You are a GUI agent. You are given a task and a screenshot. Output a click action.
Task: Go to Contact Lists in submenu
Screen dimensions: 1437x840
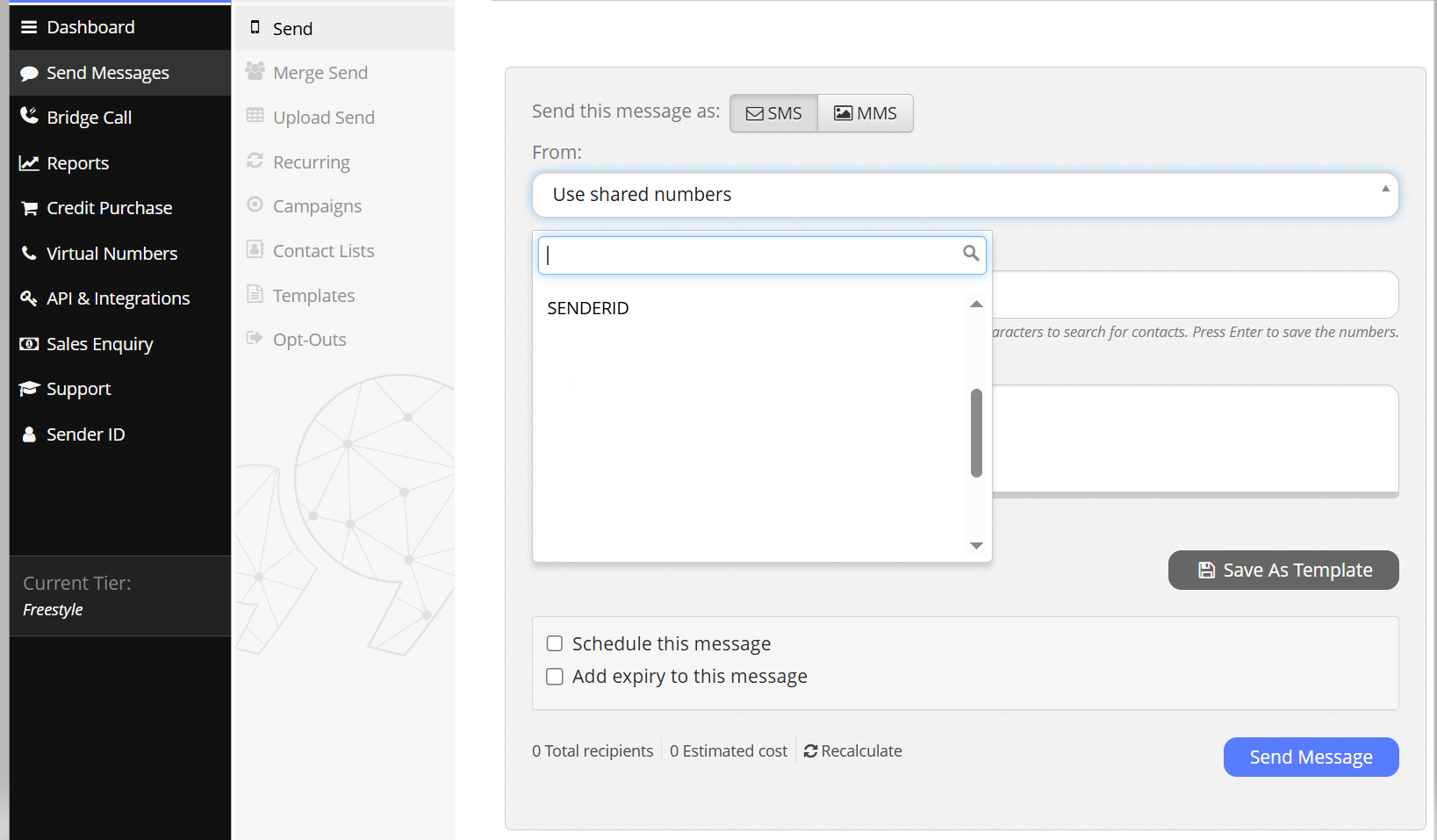tap(323, 251)
